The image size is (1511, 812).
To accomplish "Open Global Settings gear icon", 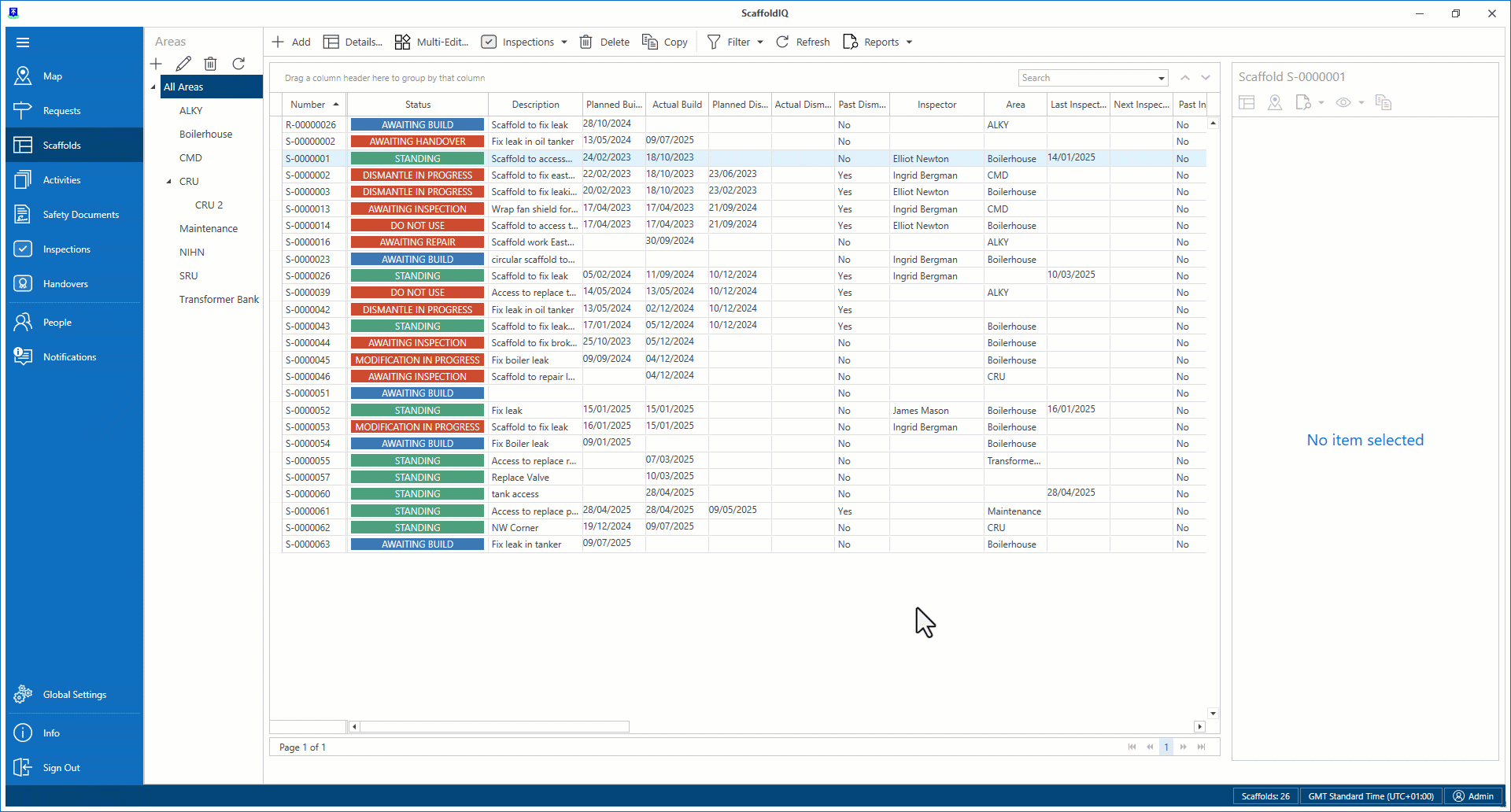I will coord(23,694).
